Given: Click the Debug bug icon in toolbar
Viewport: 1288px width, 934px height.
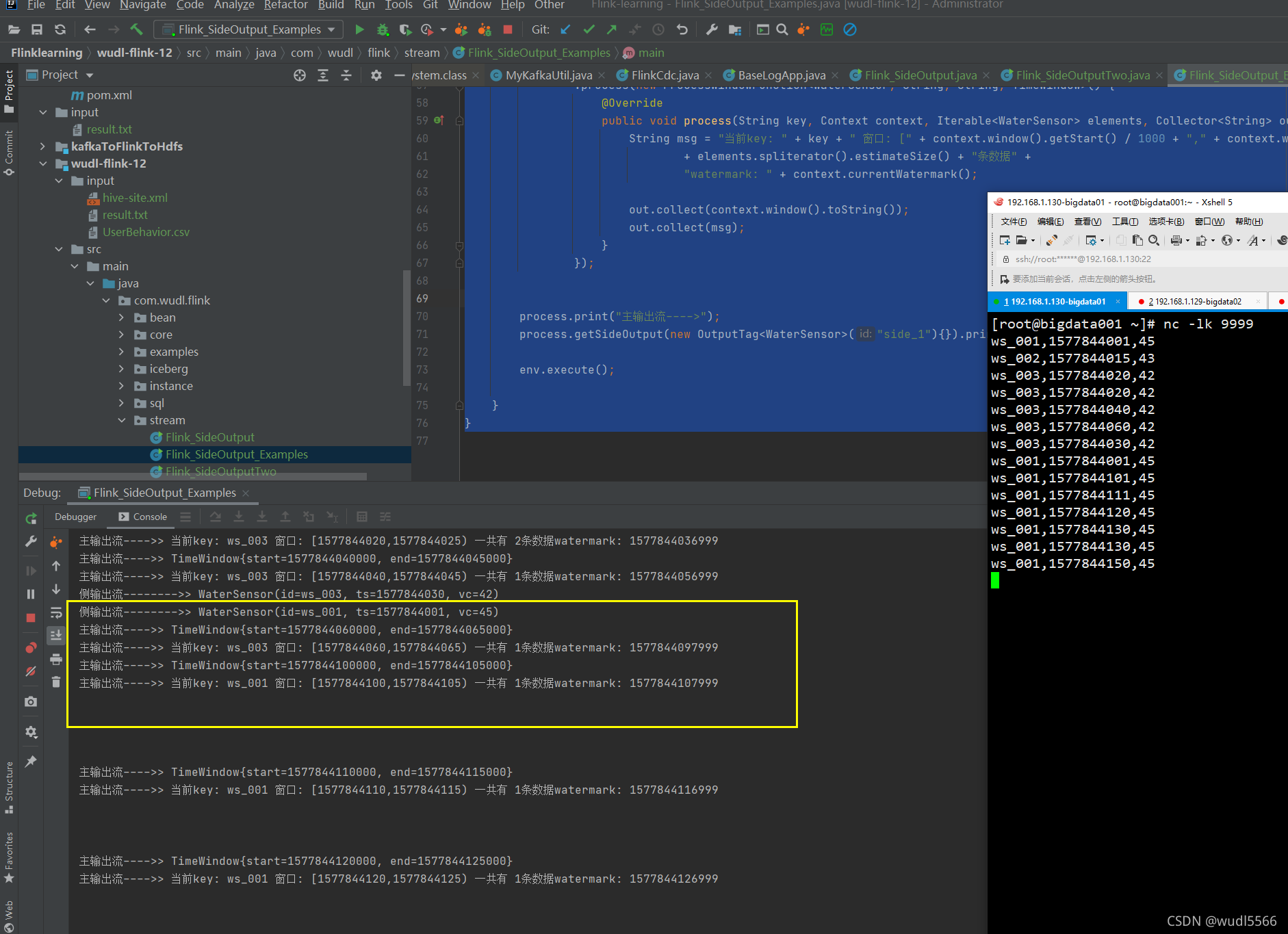Looking at the screenshot, I should pos(383,29).
